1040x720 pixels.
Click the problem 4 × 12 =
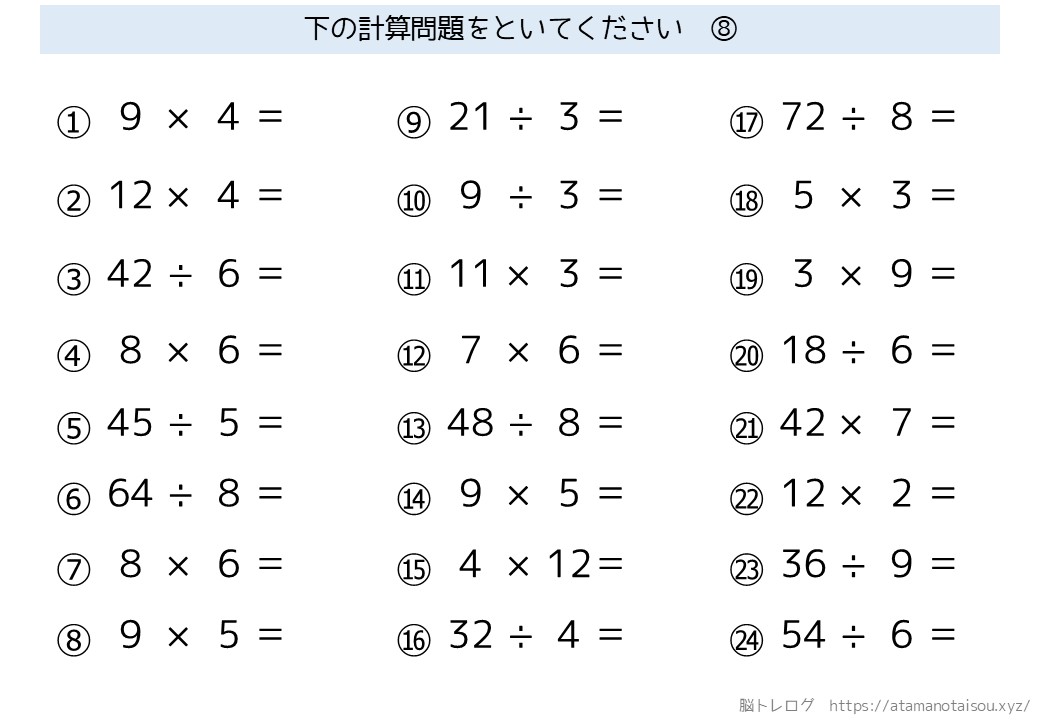point(540,565)
